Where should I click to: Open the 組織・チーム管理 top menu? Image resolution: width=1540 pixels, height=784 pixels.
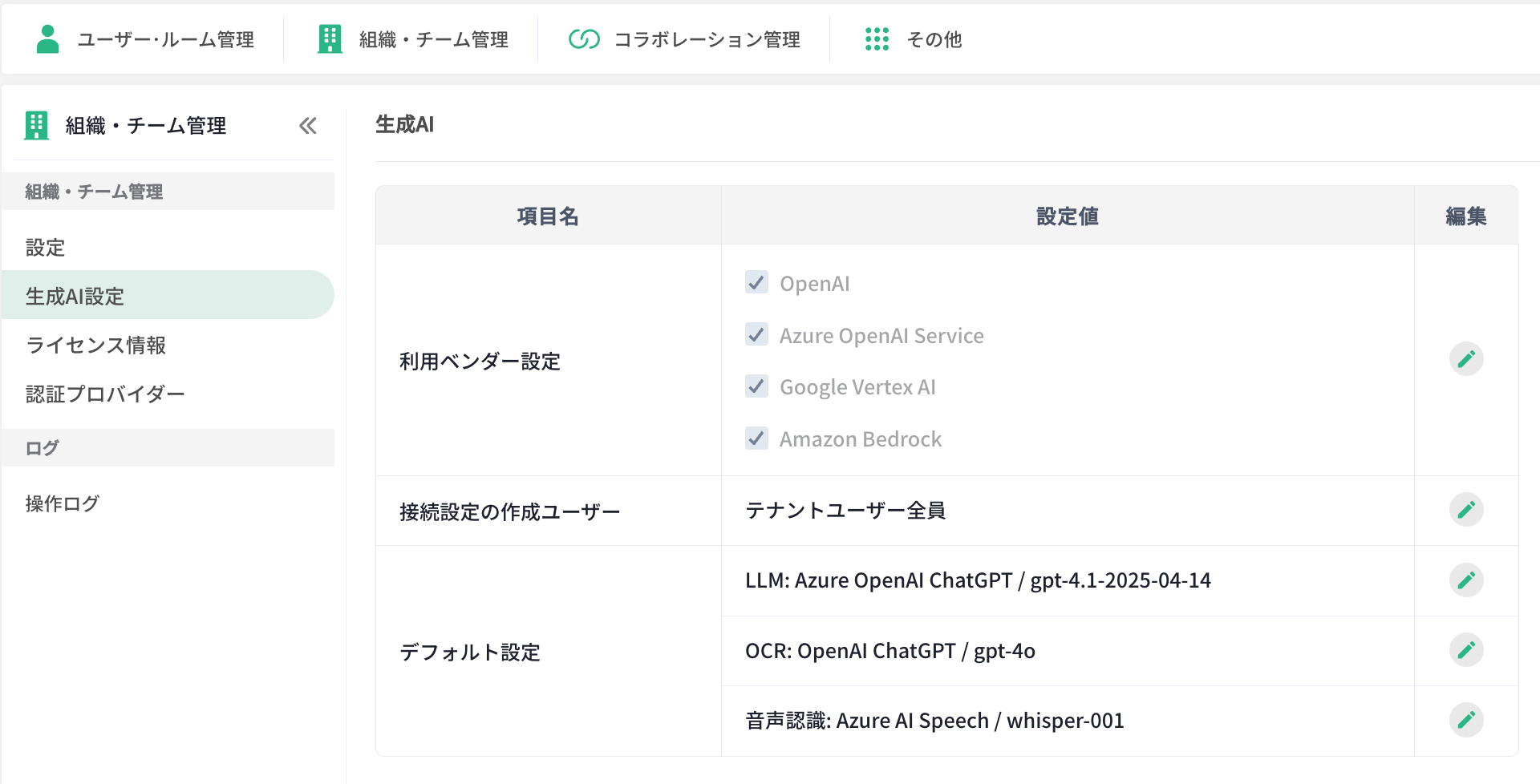(433, 39)
